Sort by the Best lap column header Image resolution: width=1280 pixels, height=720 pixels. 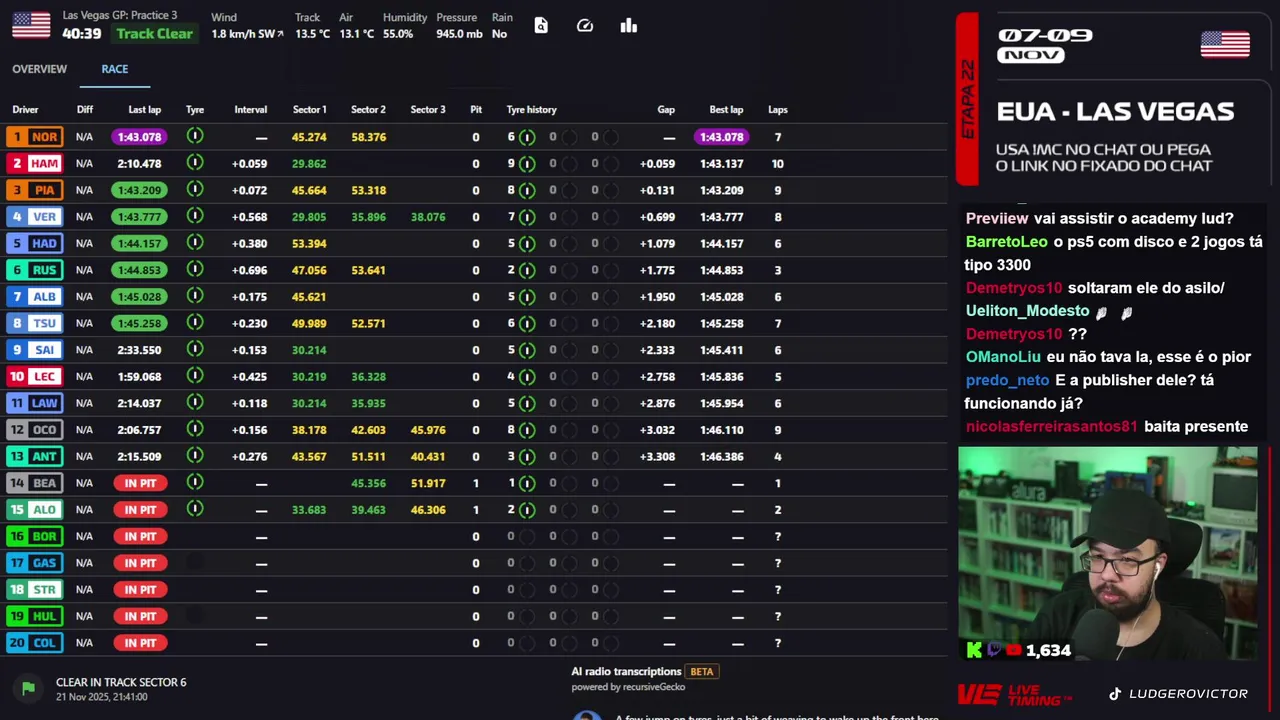coord(726,110)
